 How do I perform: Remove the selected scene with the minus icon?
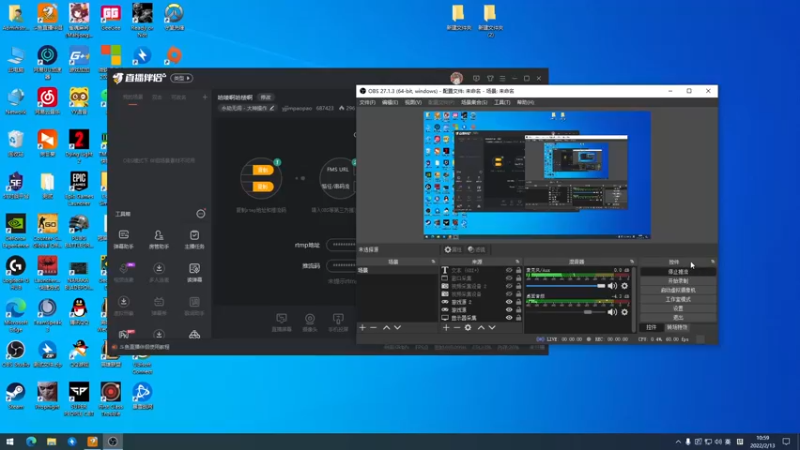[x=373, y=328]
